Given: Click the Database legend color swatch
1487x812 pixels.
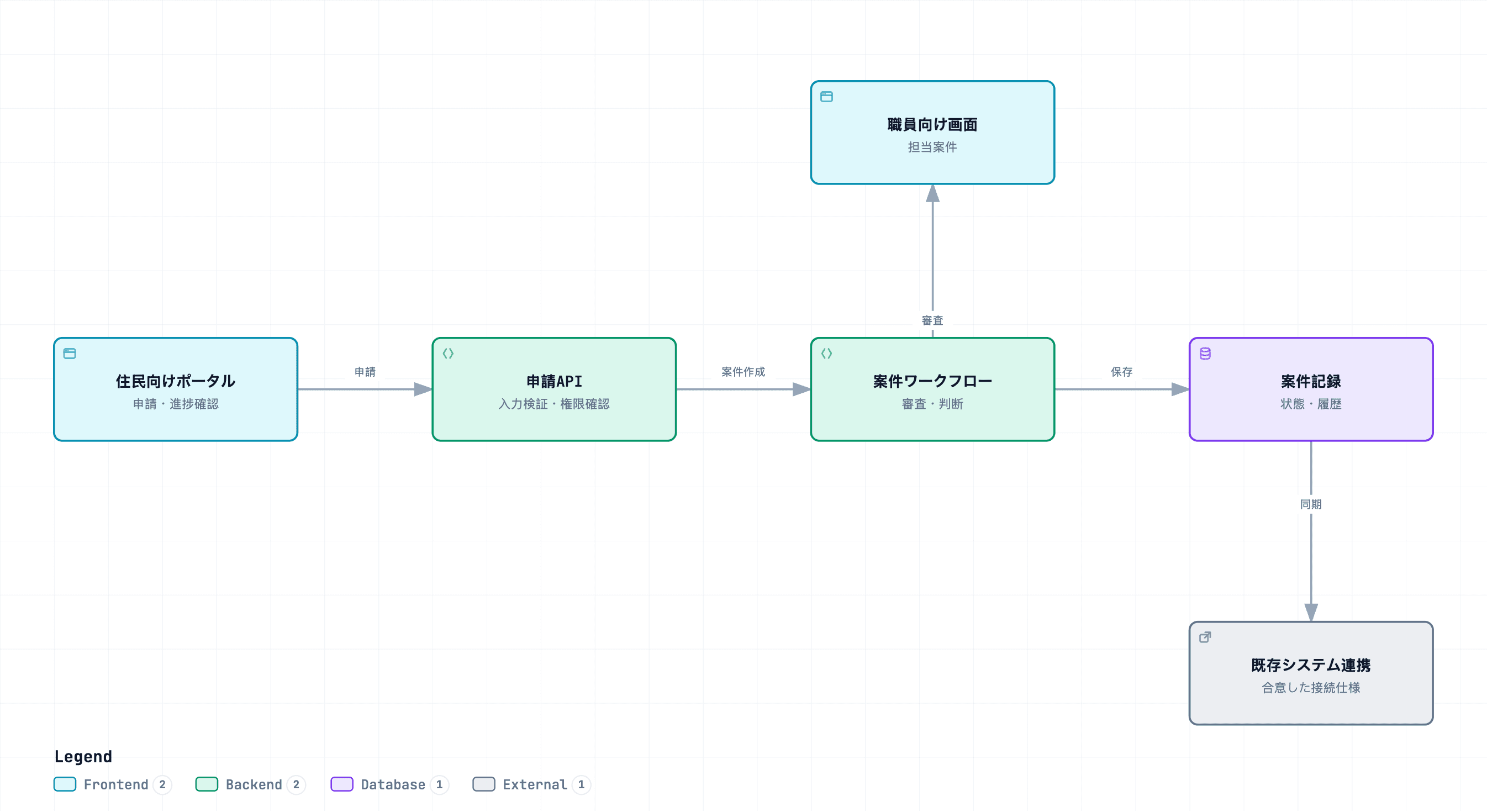Looking at the screenshot, I should tap(342, 784).
